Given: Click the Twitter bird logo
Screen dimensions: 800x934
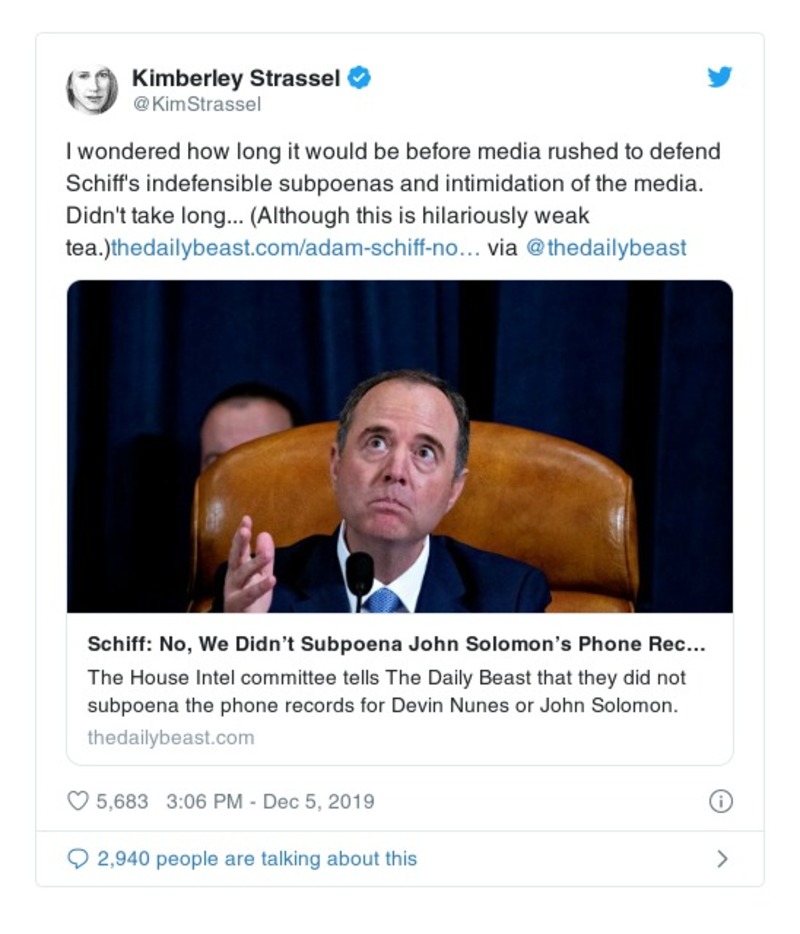Looking at the screenshot, I should [x=720, y=77].
